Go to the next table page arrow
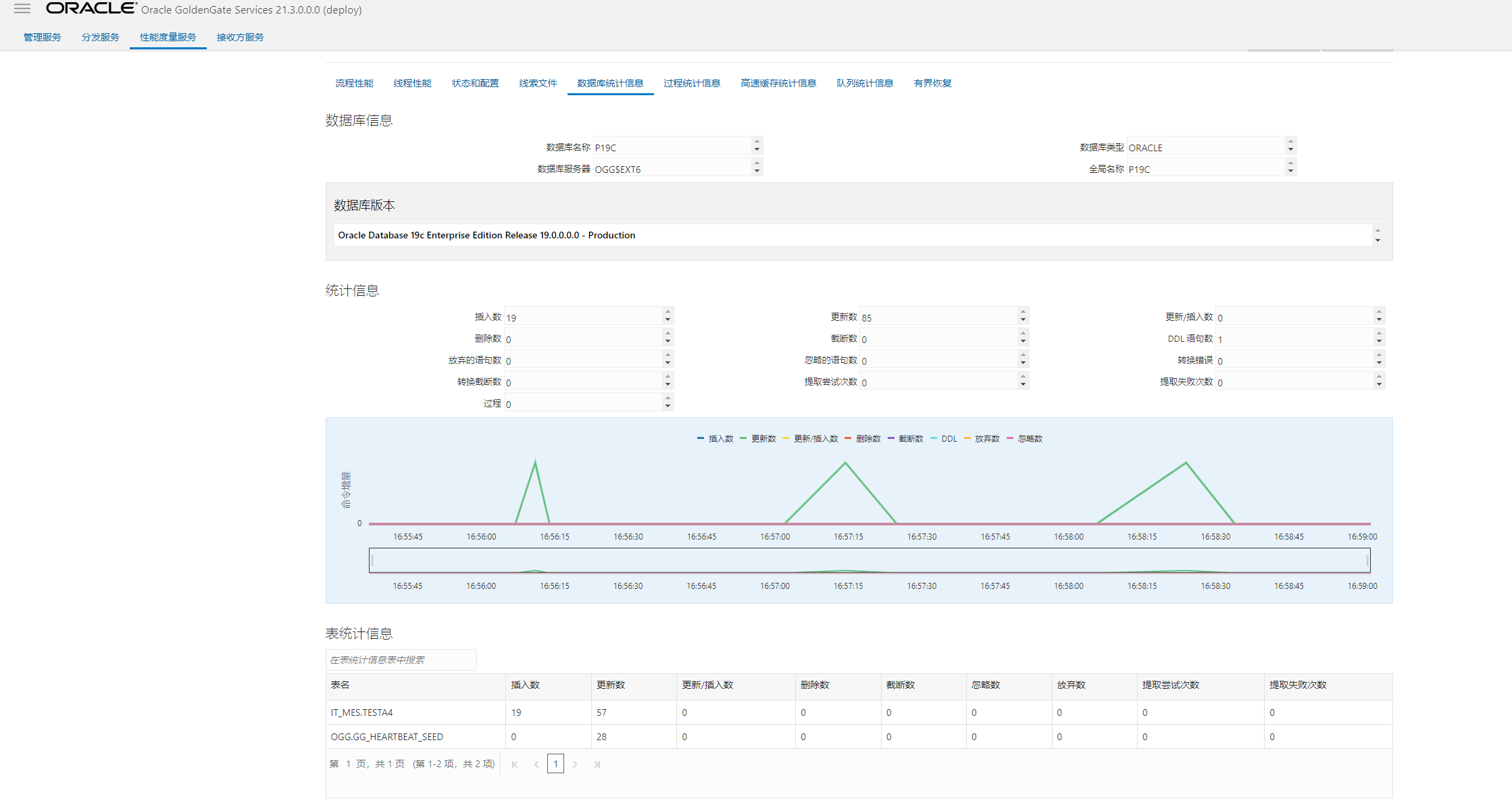The height and width of the screenshot is (805, 1512). [x=575, y=764]
